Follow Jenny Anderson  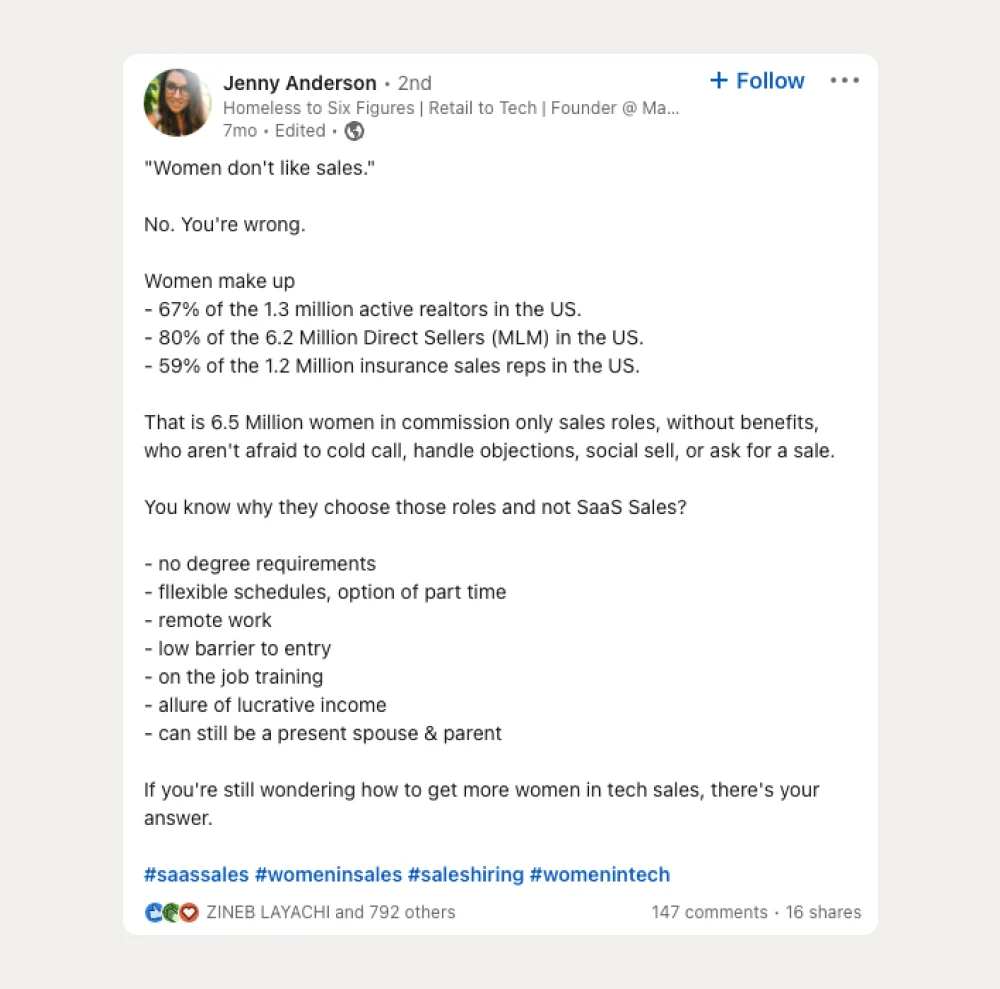[766, 81]
